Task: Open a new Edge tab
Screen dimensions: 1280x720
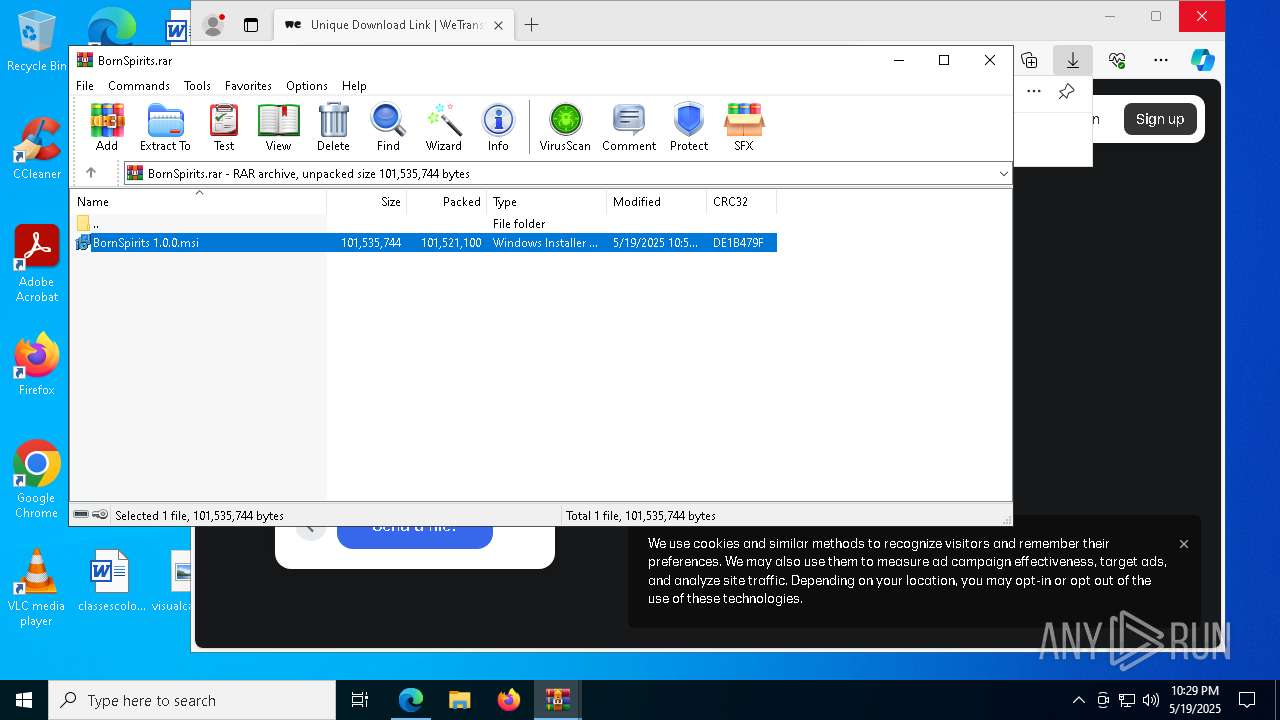Action: point(532,25)
